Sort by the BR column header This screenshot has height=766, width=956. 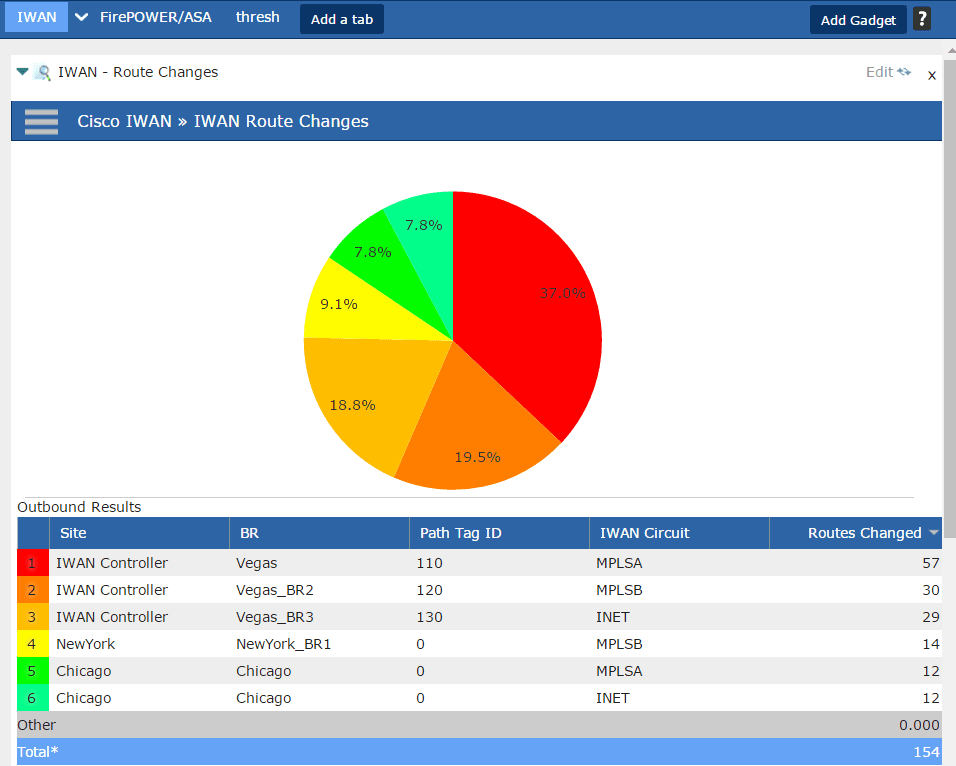(319, 533)
